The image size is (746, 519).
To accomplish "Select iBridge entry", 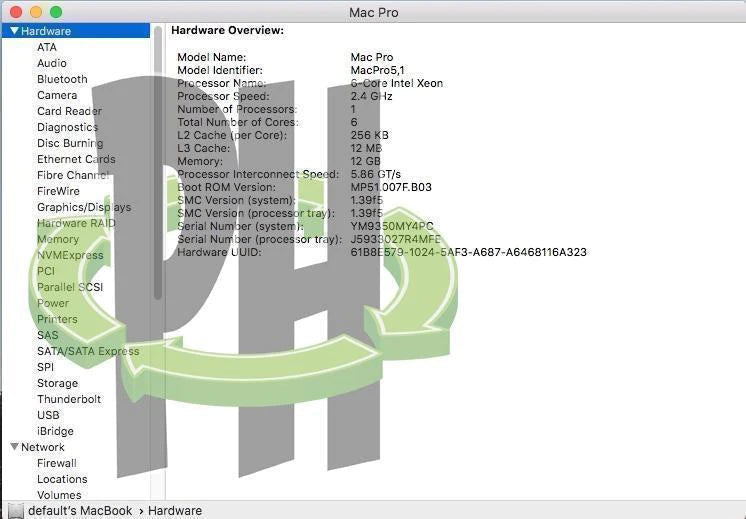I will click(x=55, y=431).
